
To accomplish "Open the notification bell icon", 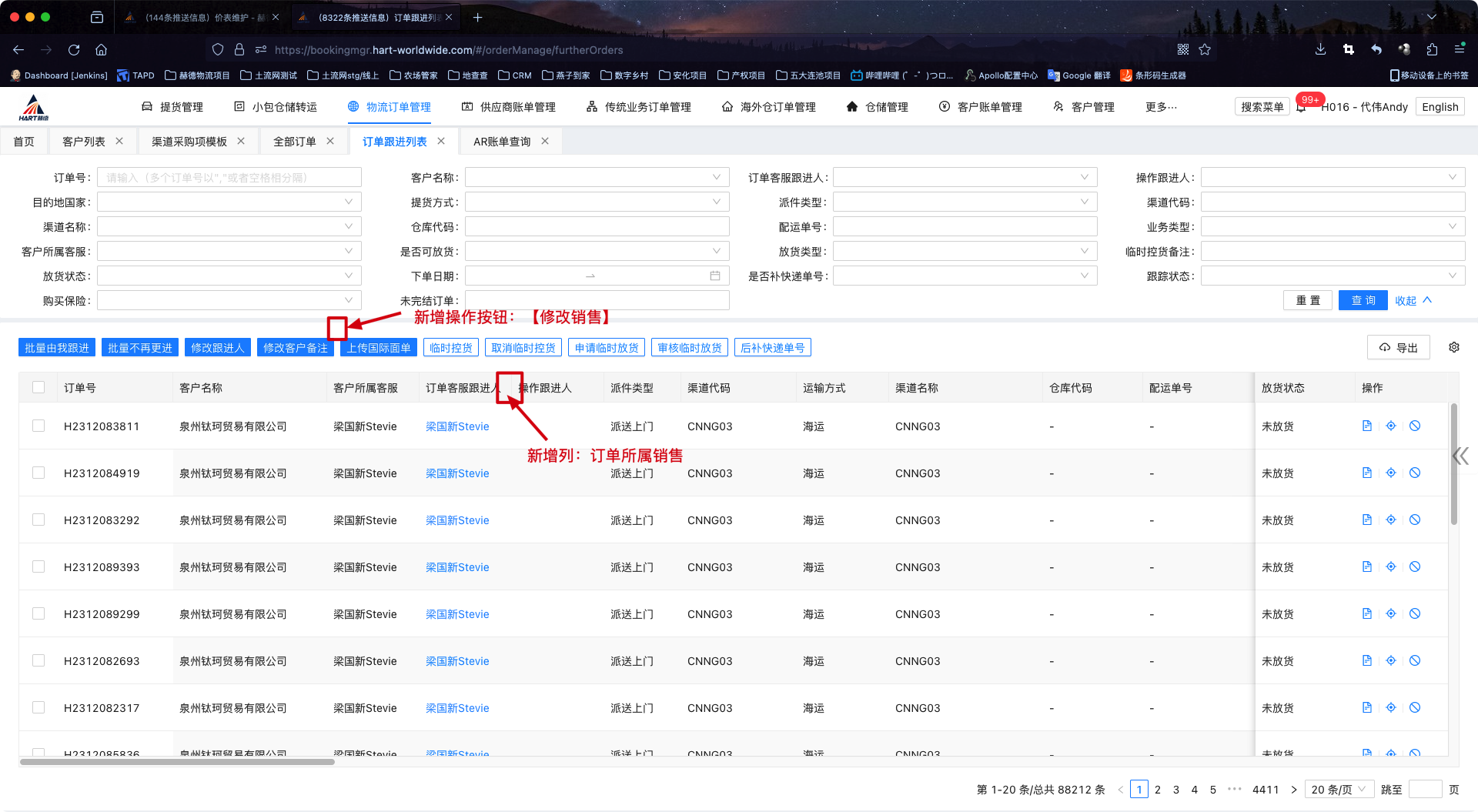I will (x=1301, y=108).
